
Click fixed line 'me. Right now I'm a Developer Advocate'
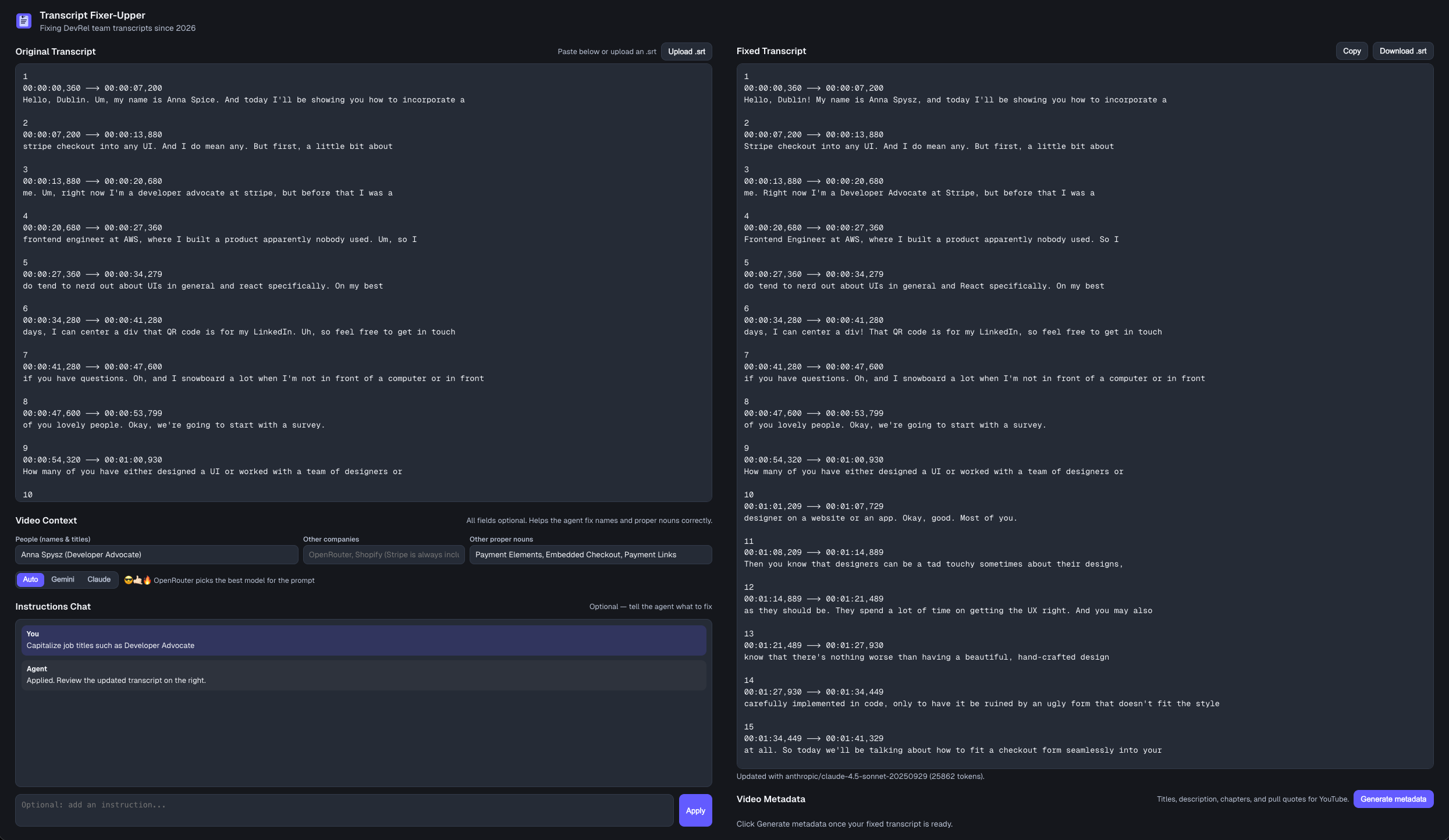tap(919, 193)
